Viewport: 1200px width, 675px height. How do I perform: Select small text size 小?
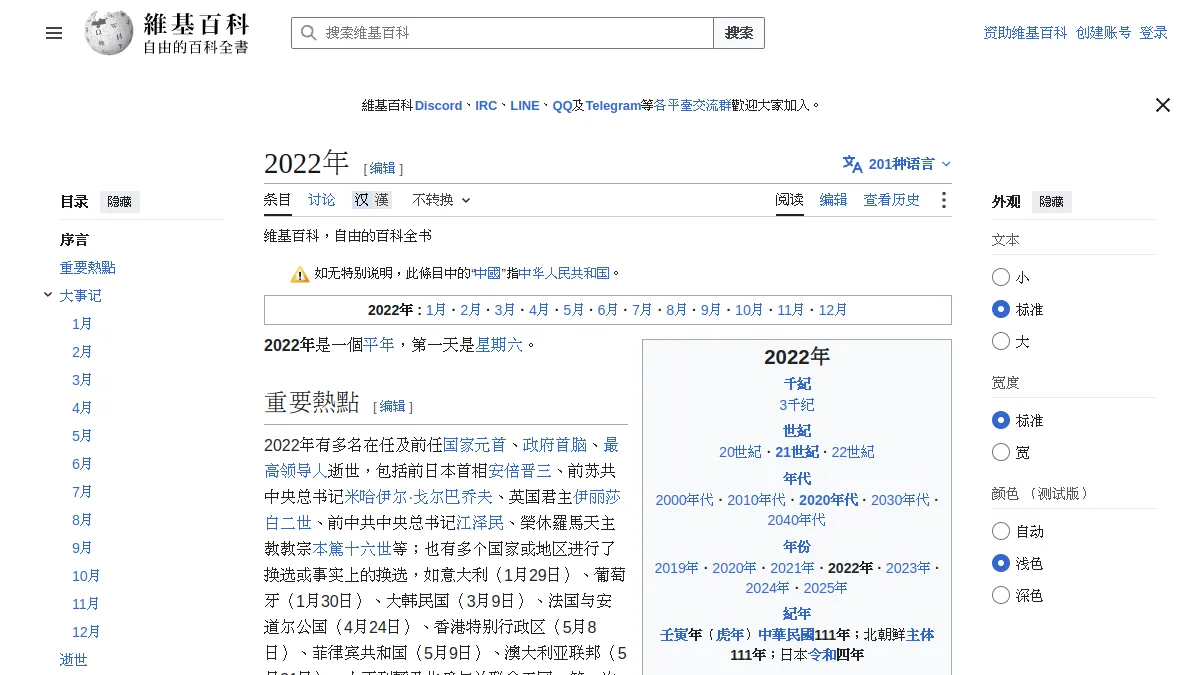[x=1001, y=277]
